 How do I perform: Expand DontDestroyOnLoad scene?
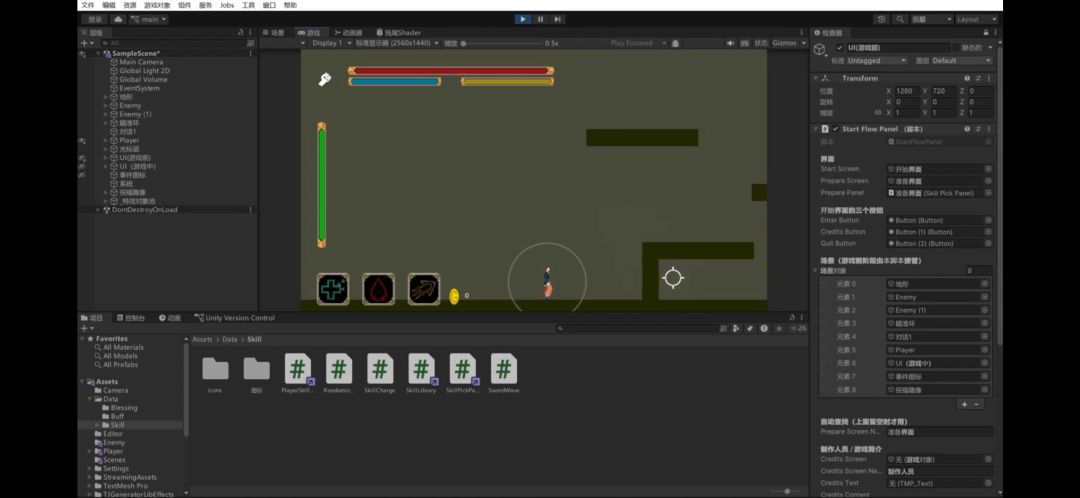98,210
